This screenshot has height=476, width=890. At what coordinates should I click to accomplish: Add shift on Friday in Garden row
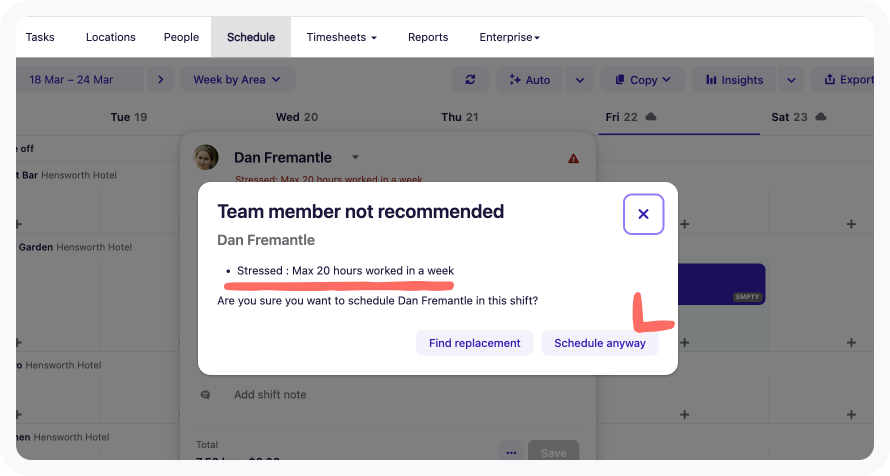[685, 343]
